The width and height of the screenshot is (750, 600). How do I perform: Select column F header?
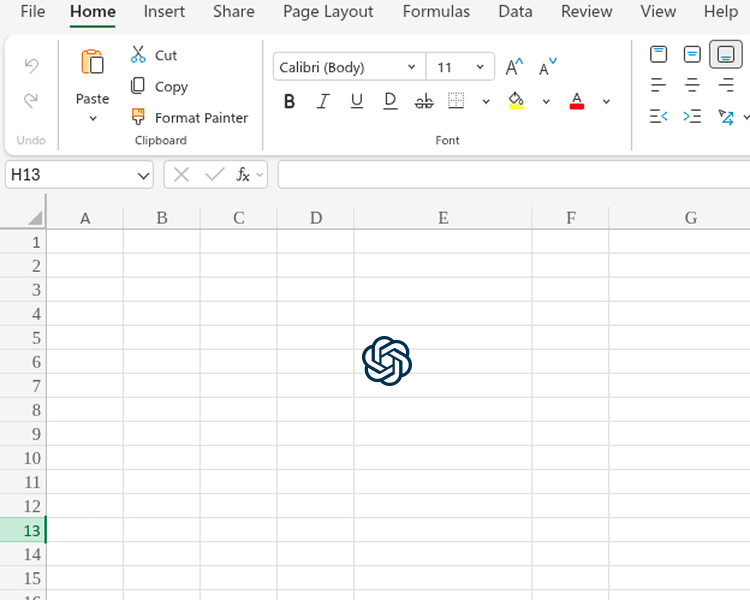point(571,218)
